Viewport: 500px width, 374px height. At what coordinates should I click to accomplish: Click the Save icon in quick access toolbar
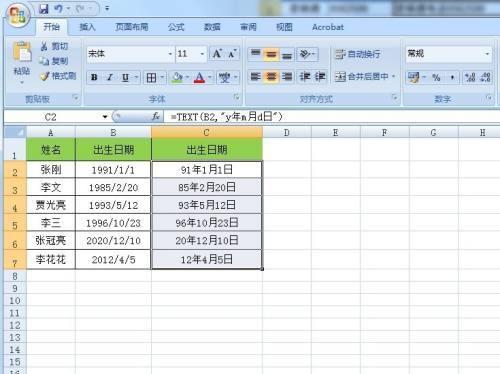[44, 8]
